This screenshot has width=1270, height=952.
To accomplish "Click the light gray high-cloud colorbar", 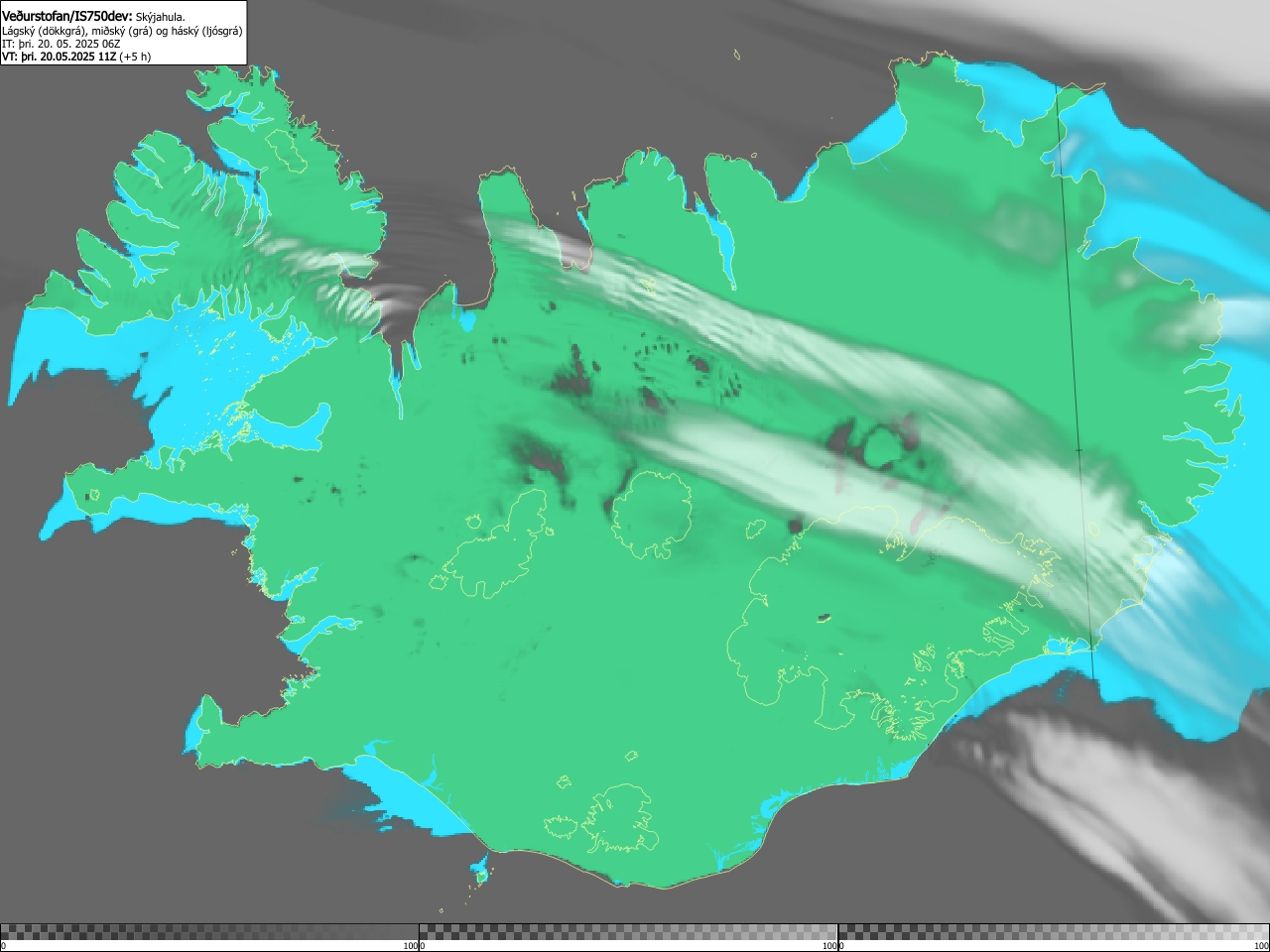I will (1054, 932).
